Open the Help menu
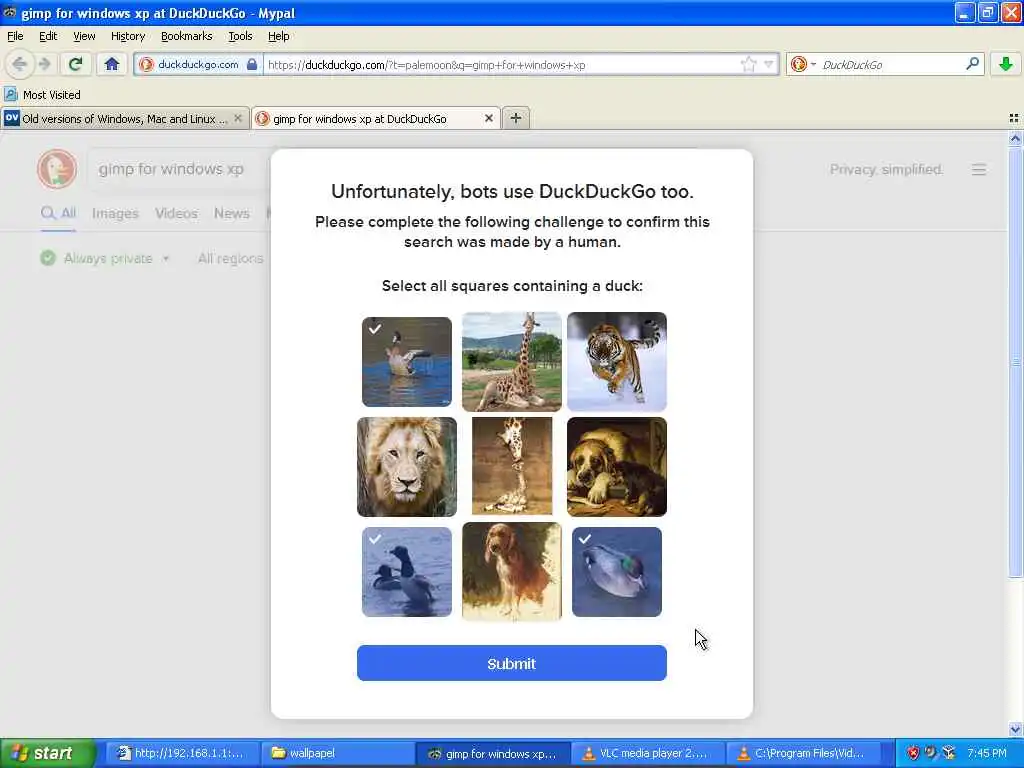Screen dimensions: 1024x768 click(x=278, y=36)
